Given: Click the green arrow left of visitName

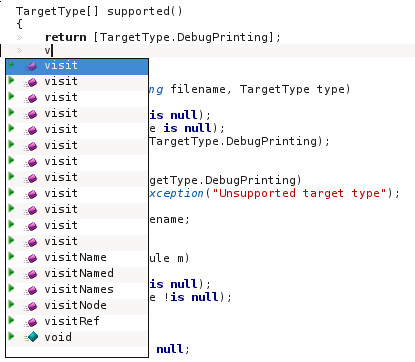Looking at the screenshot, I should 12,256.
